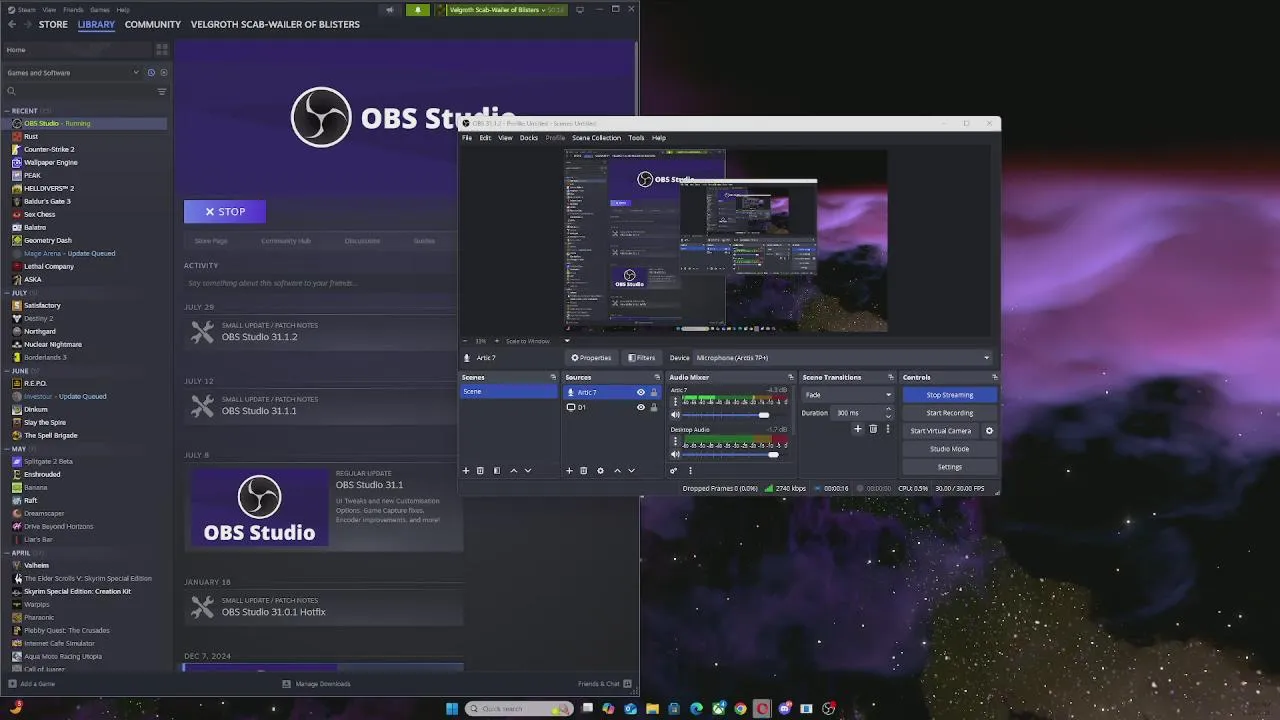This screenshot has width=1280, height=720.
Task: Delete scene transition with trash icon
Action: [x=873, y=429]
